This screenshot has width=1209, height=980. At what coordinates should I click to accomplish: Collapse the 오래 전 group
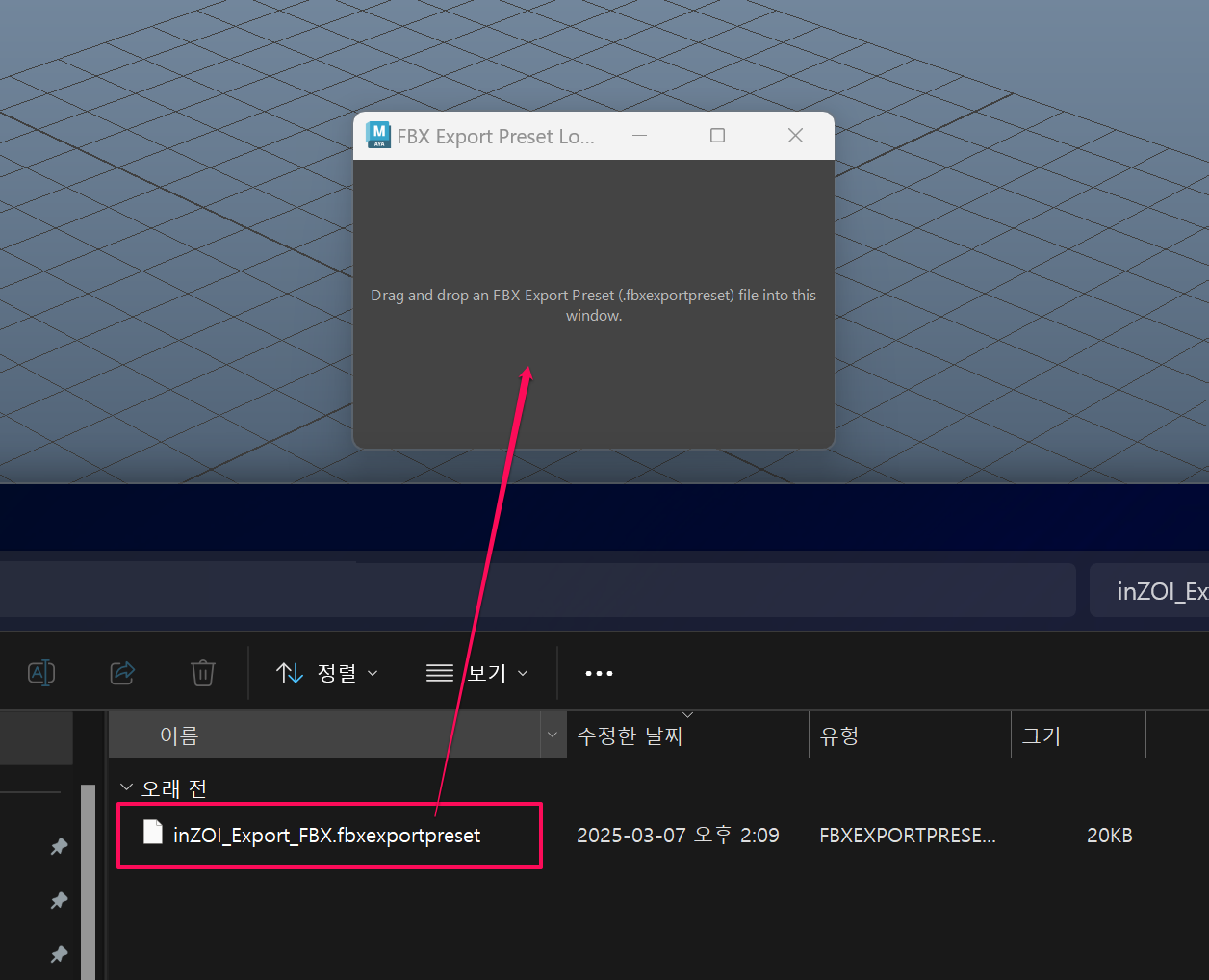126,787
